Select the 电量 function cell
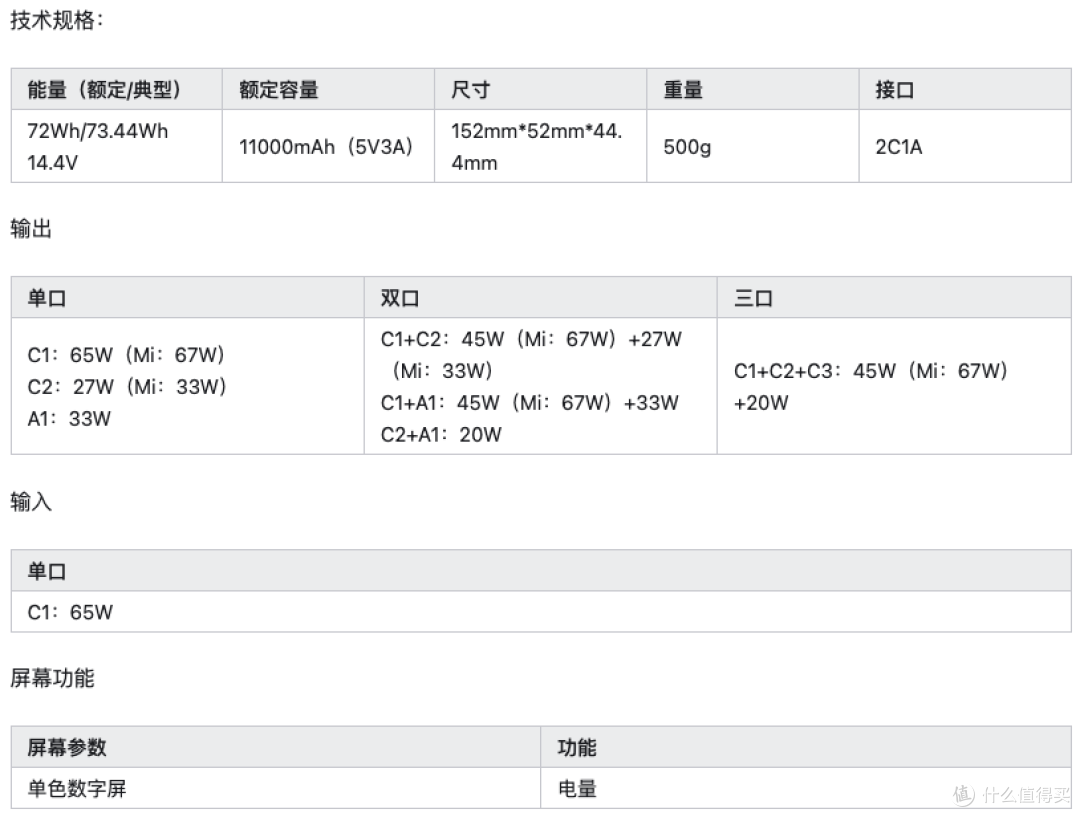The height and width of the screenshot is (817, 1080). click(806, 788)
